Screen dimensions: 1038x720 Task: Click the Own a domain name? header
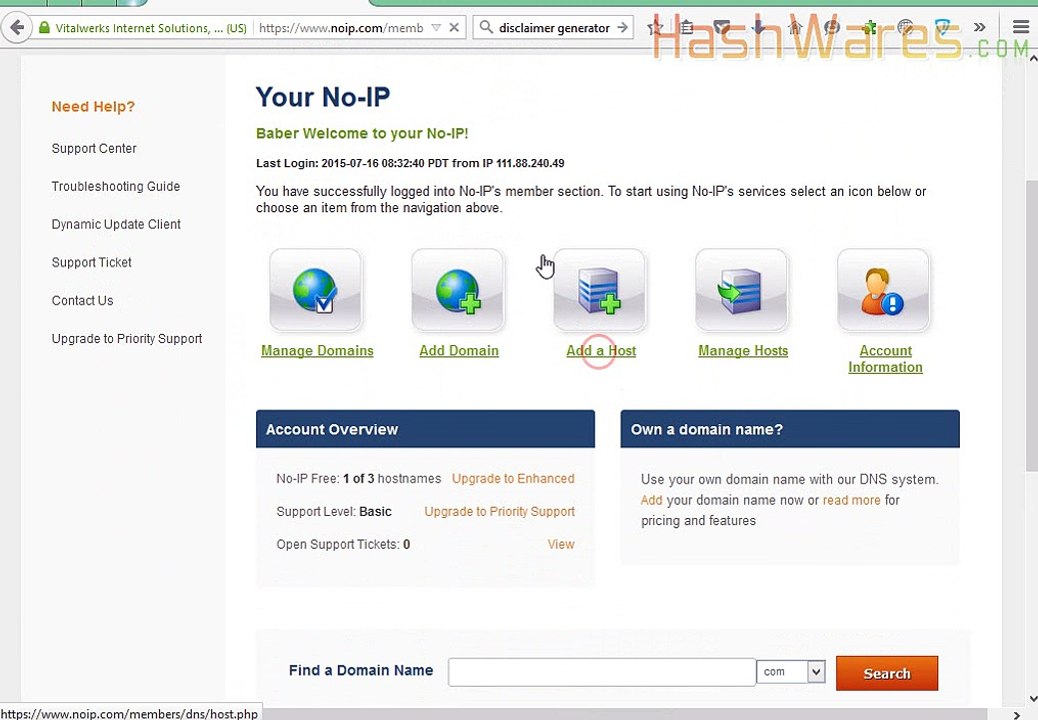point(790,429)
